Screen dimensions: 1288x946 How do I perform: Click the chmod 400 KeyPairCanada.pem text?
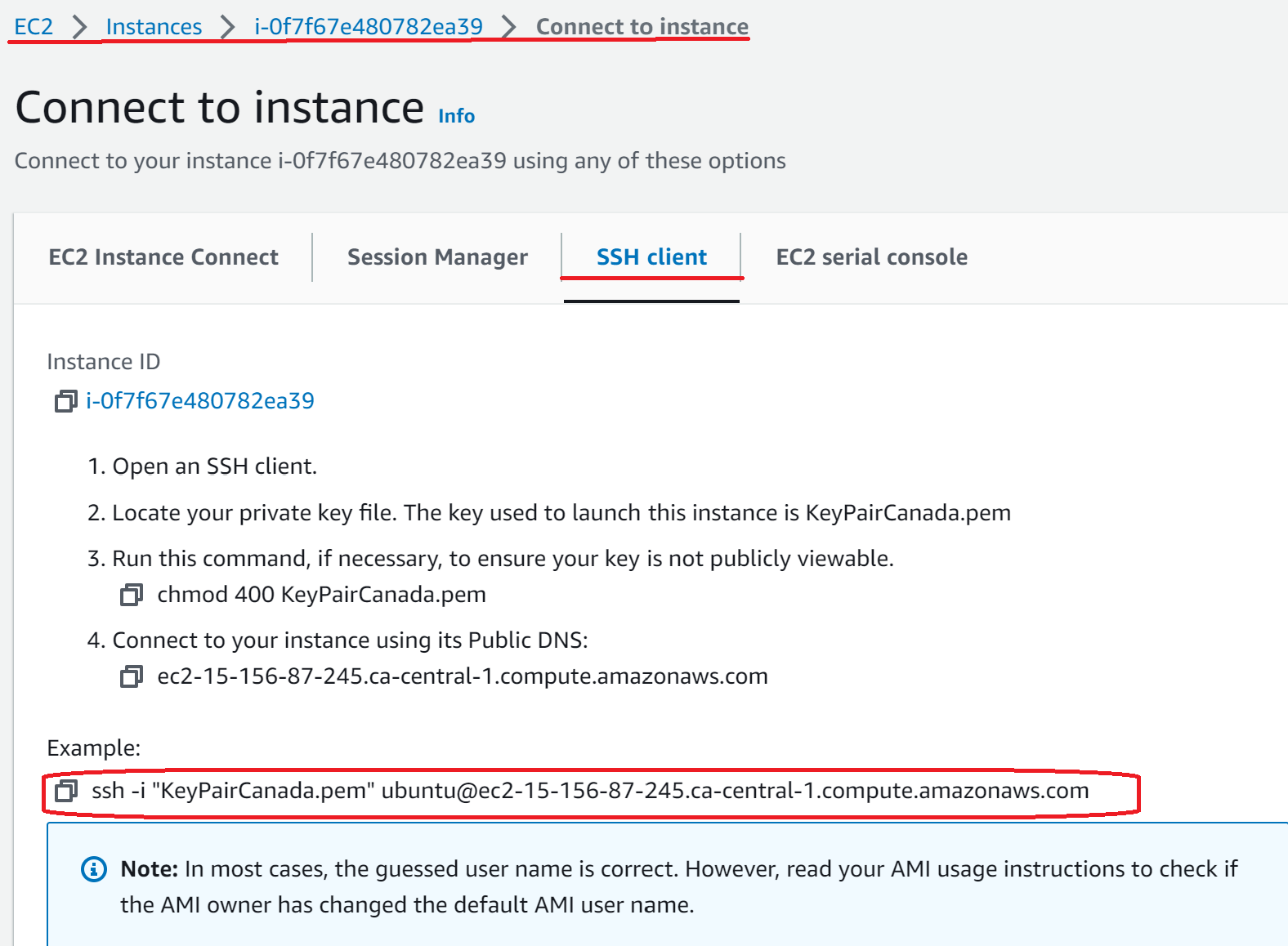coord(321,595)
